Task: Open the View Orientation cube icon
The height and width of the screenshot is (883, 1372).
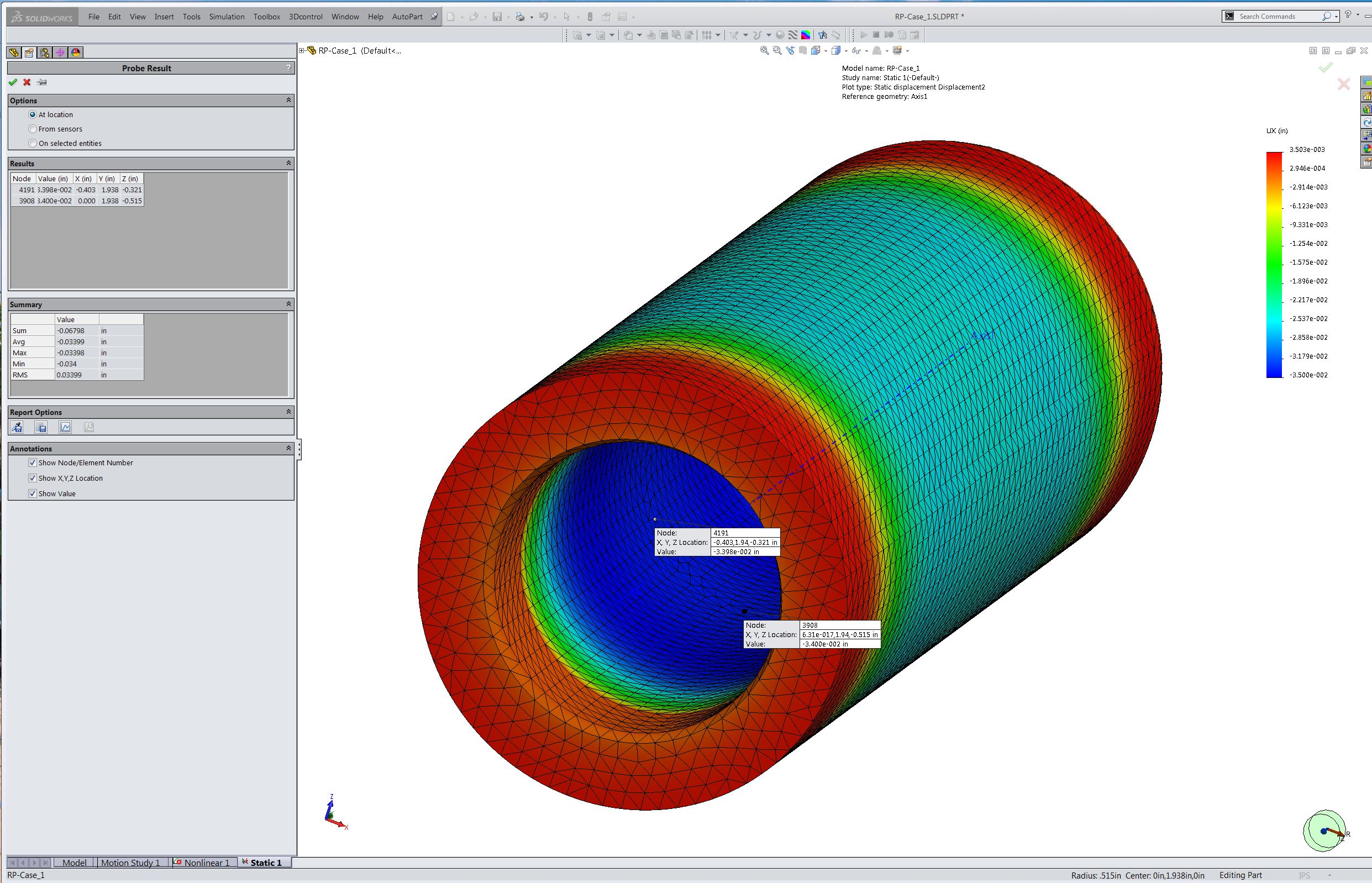Action: (815, 50)
